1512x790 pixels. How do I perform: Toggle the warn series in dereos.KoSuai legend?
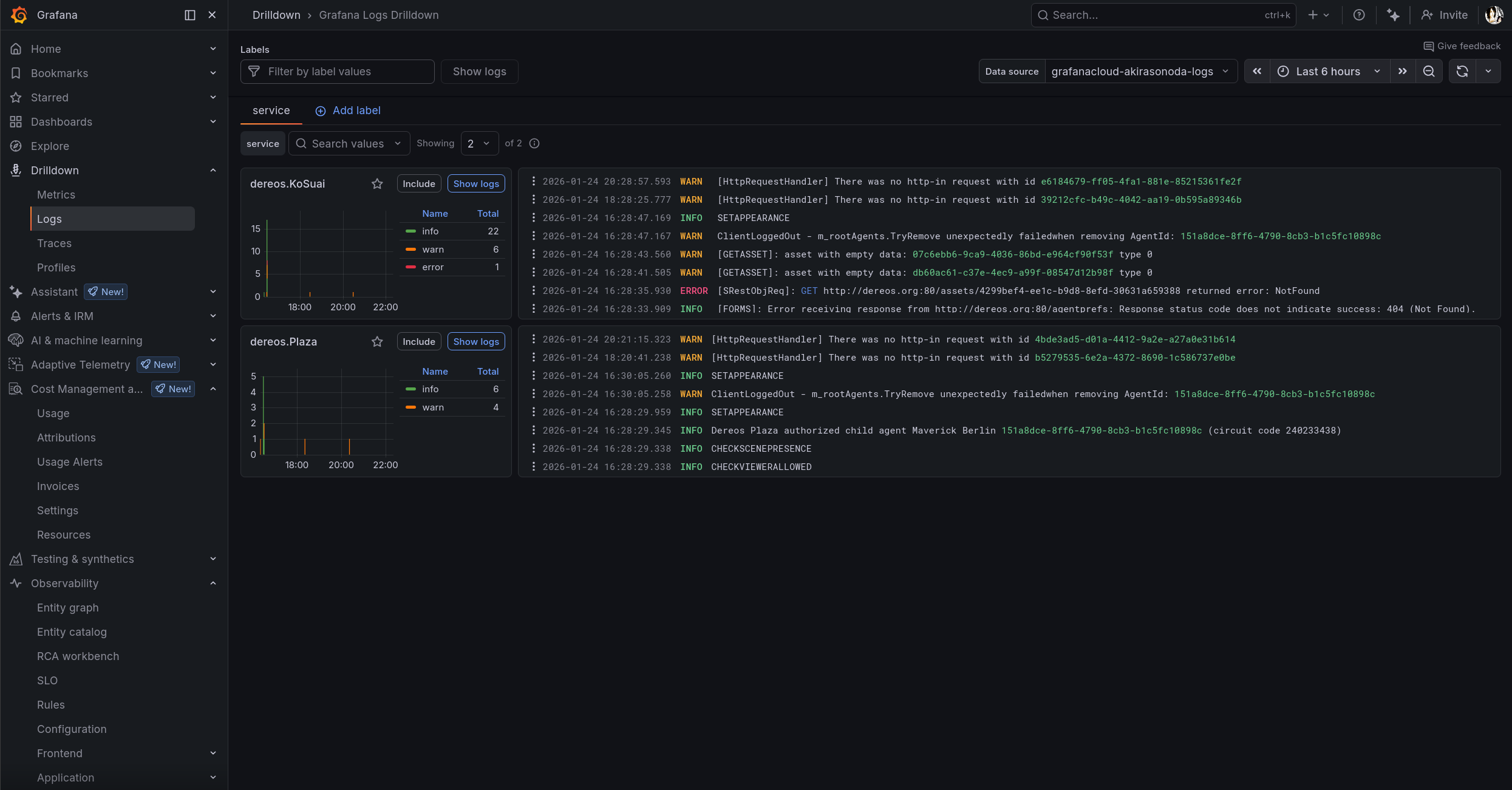433,250
